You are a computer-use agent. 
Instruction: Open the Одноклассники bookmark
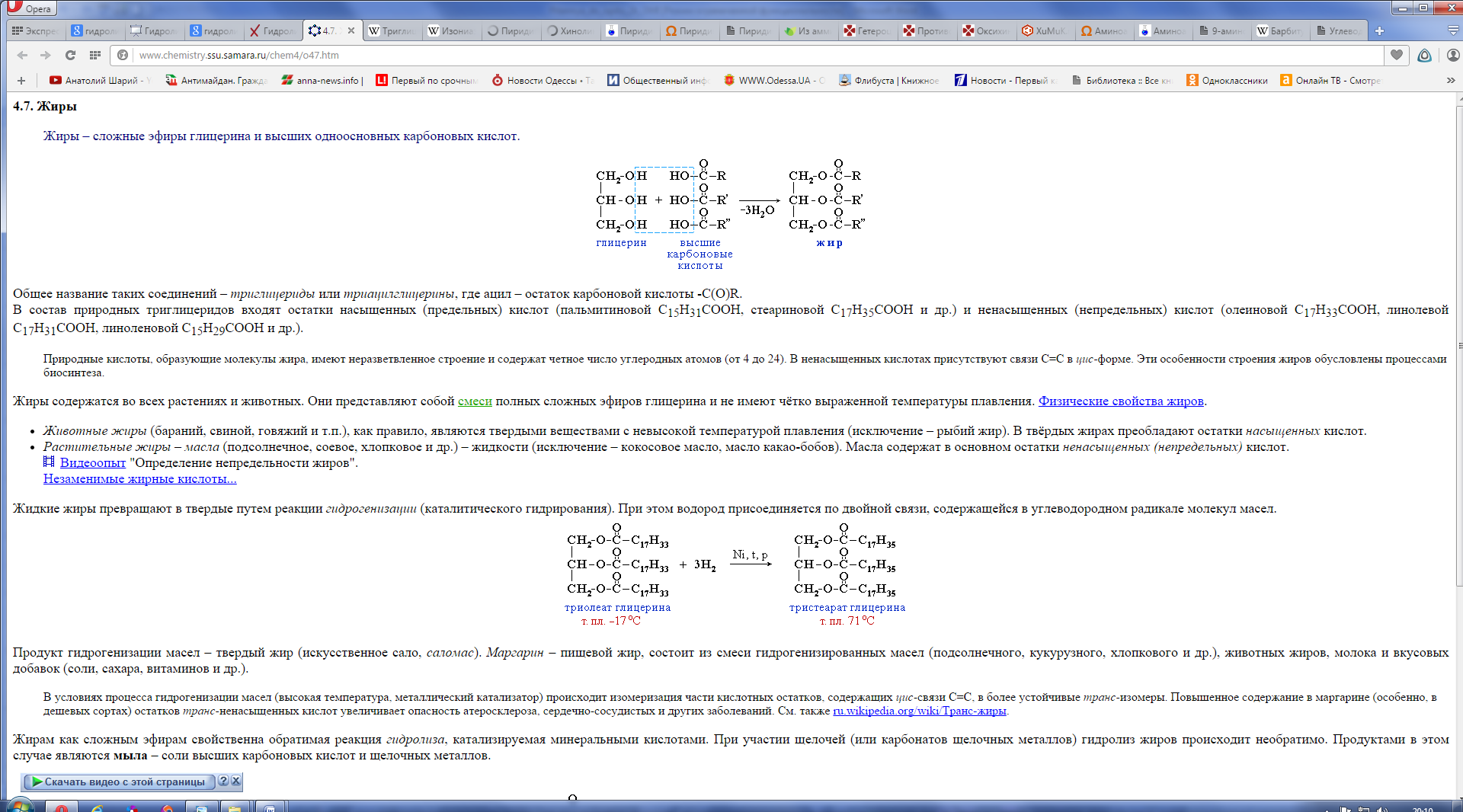(1227, 81)
